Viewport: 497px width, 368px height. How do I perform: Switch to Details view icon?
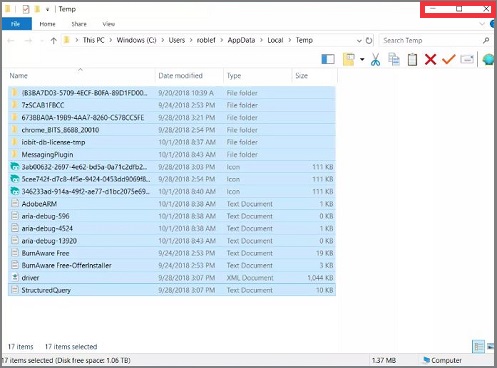[x=479, y=347]
